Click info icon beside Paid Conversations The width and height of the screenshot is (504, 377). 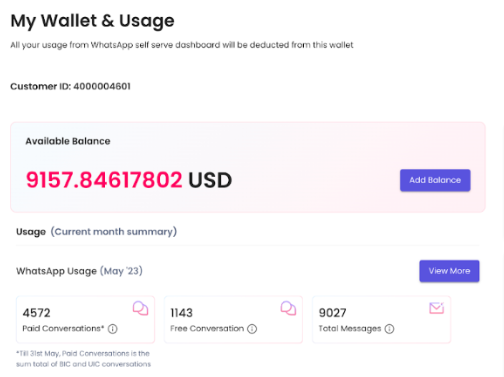pyautogui.click(x=113, y=329)
